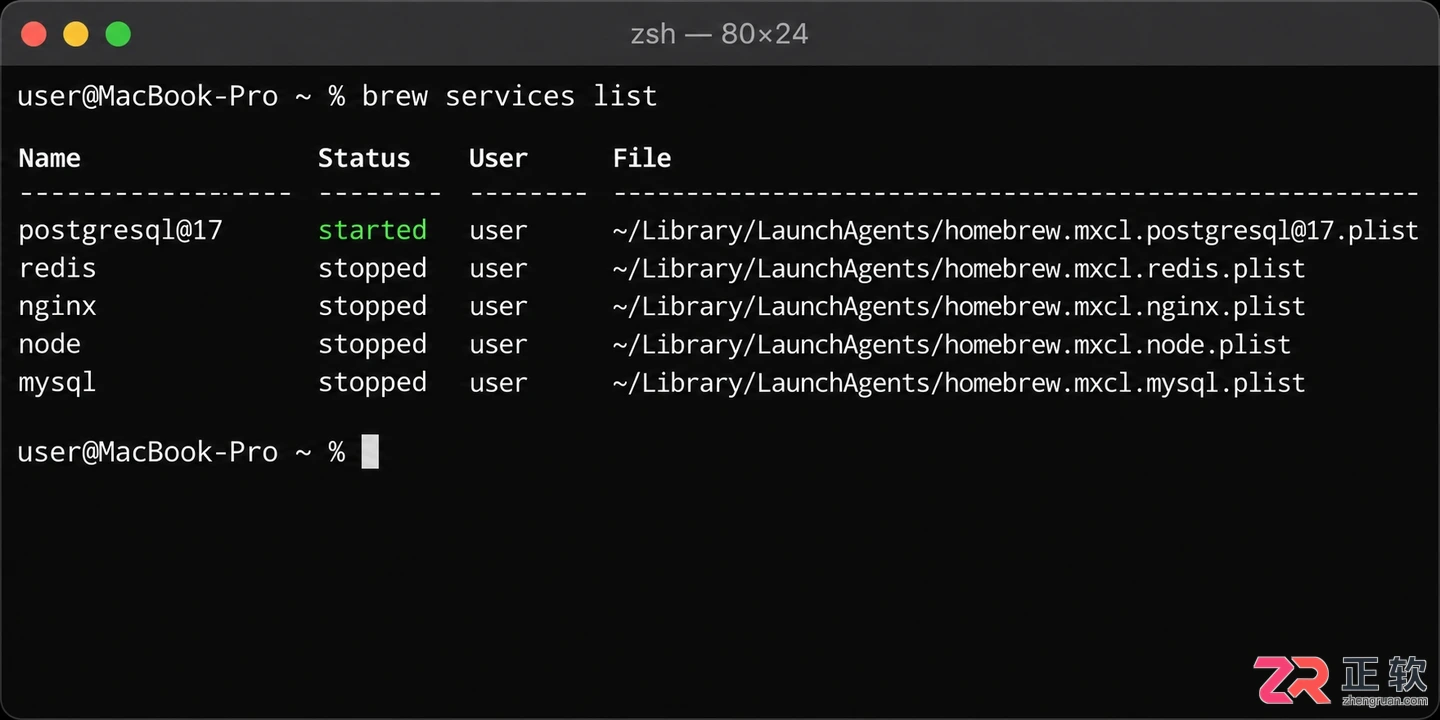Click the green zoom window button
Image resolution: width=1440 pixels, height=720 pixels.
(x=118, y=34)
